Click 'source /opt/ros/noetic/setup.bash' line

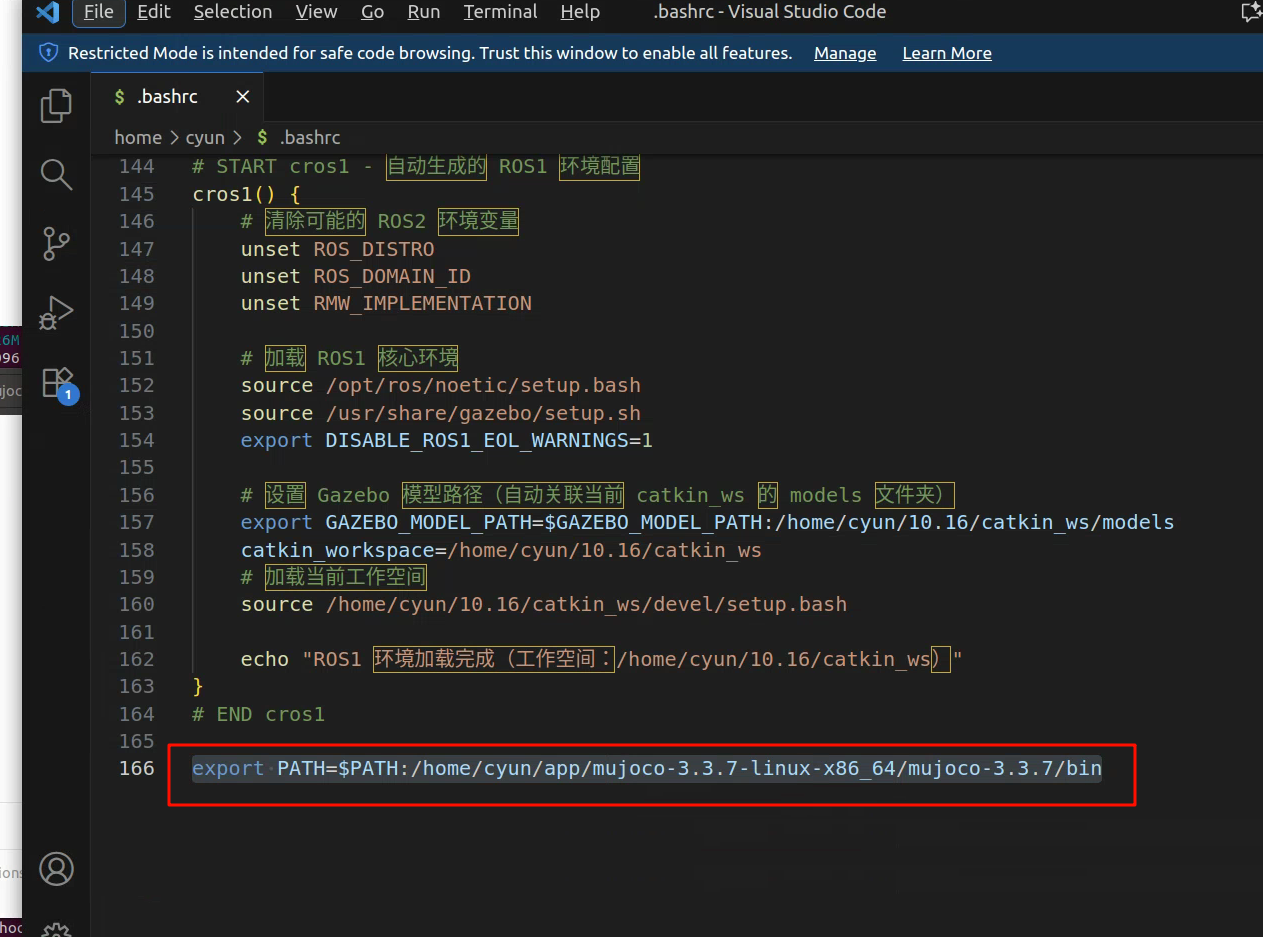440,385
